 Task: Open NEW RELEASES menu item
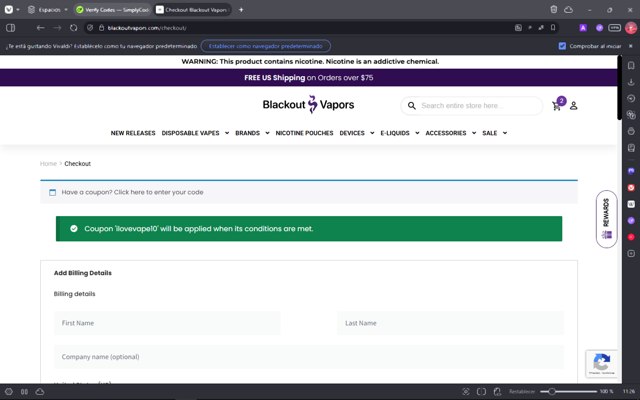[x=133, y=133]
